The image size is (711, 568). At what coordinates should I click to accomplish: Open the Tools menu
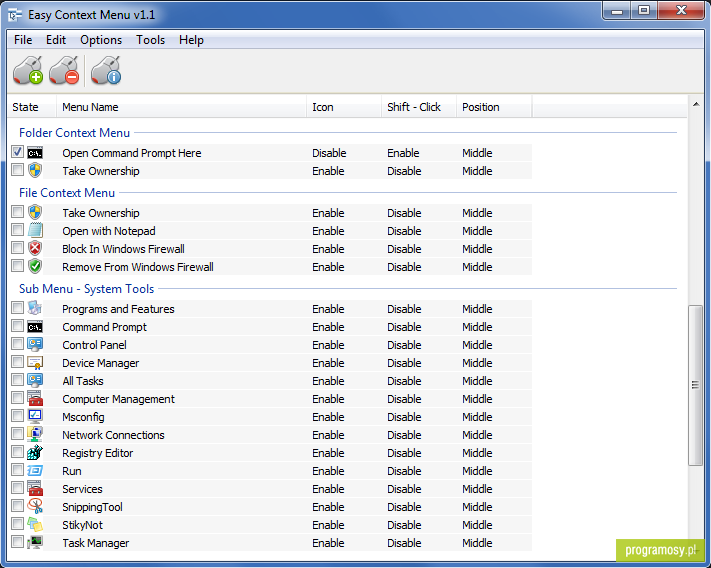(151, 40)
